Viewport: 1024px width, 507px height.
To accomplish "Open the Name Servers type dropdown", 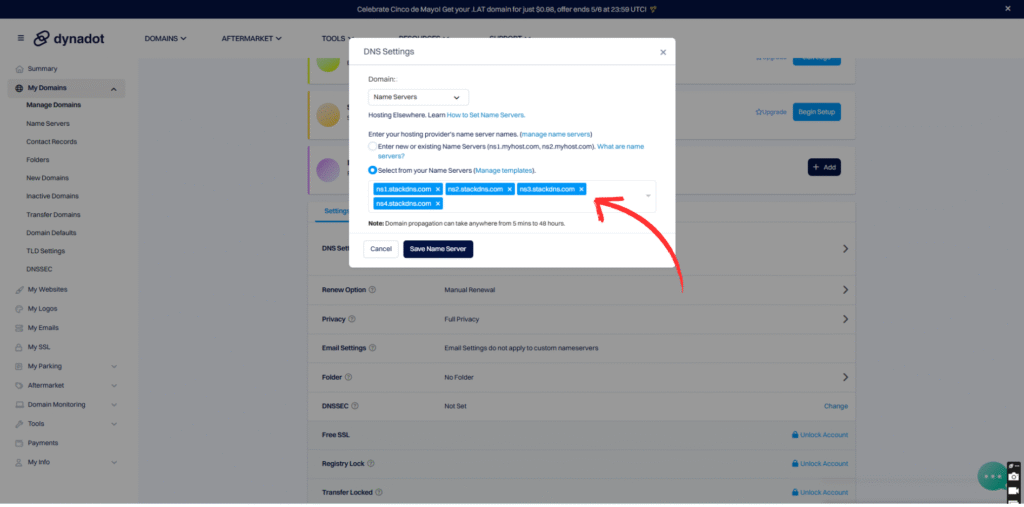I will 418,97.
